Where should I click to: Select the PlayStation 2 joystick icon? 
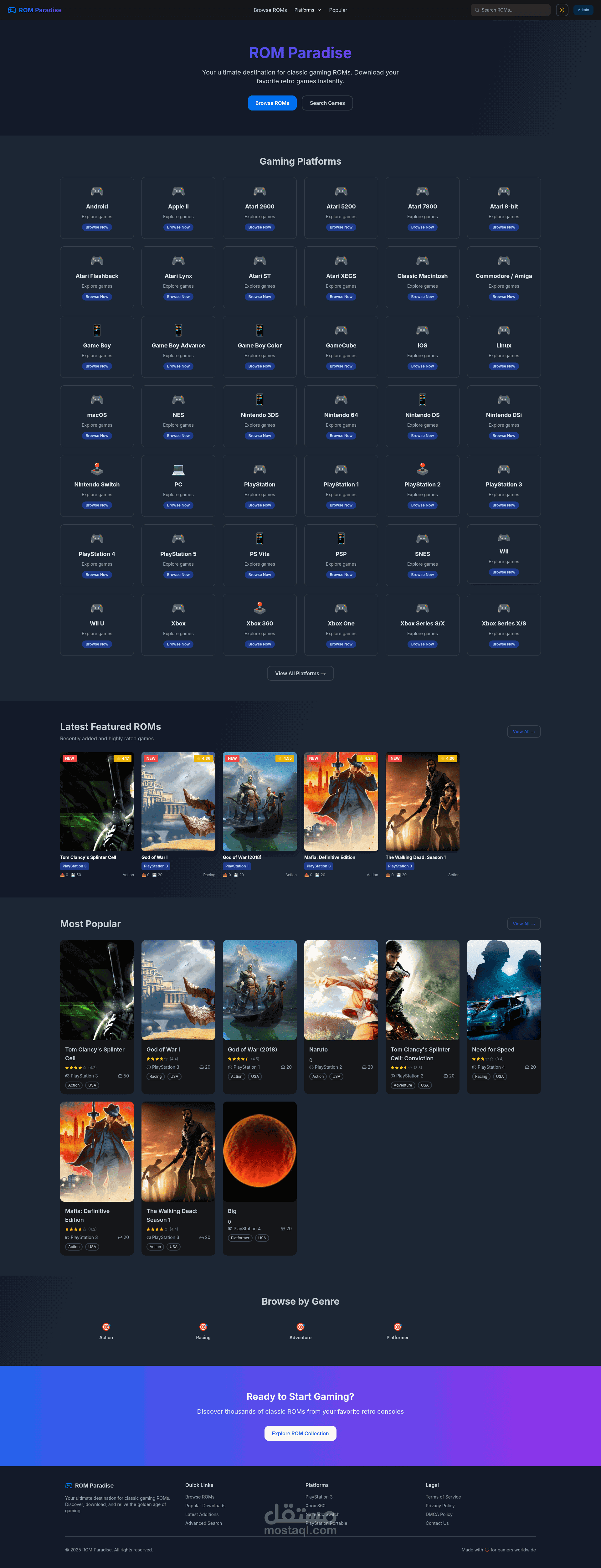coord(423,469)
